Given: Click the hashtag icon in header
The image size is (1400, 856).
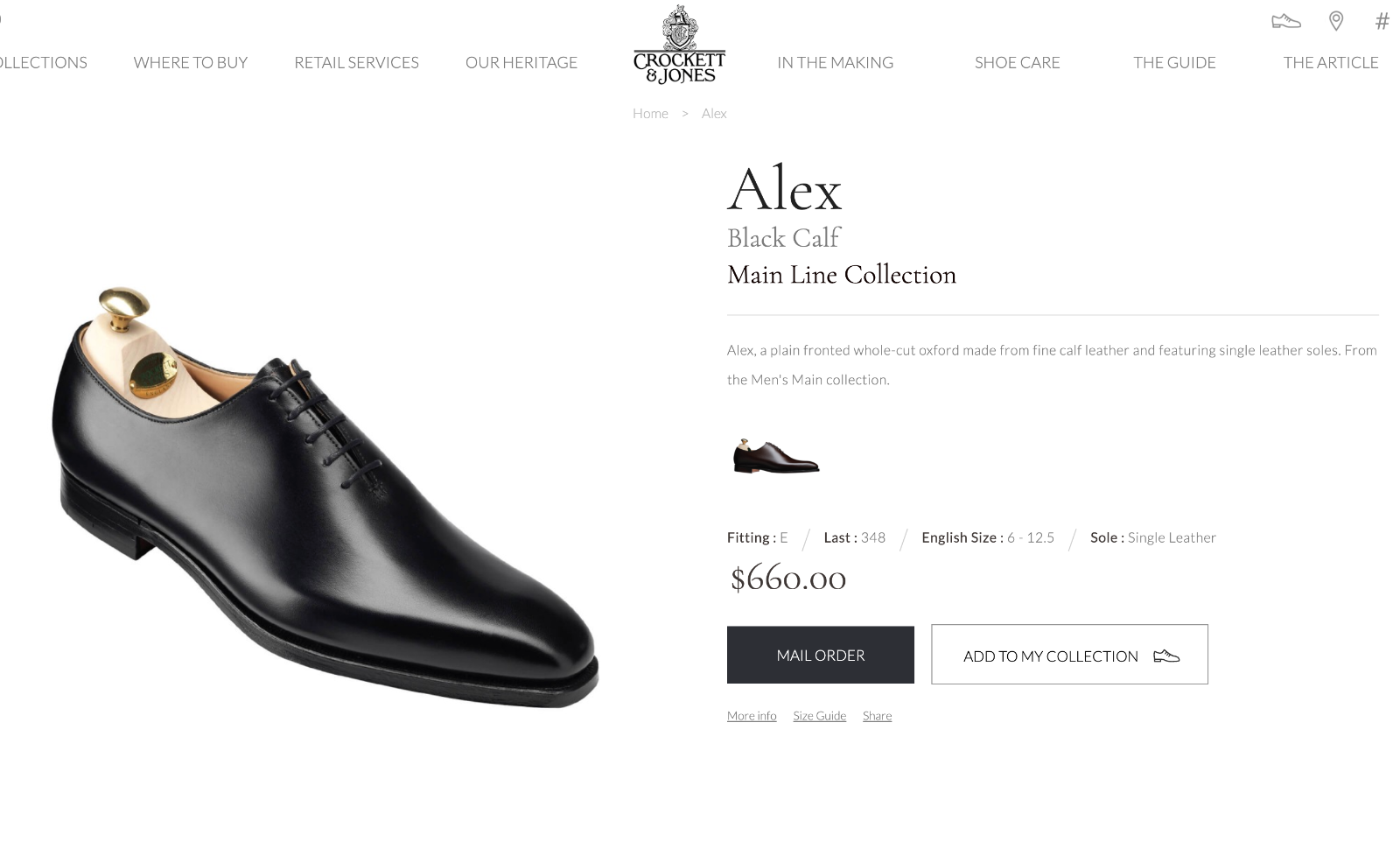Looking at the screenshot, I should tap(1382, 21).
